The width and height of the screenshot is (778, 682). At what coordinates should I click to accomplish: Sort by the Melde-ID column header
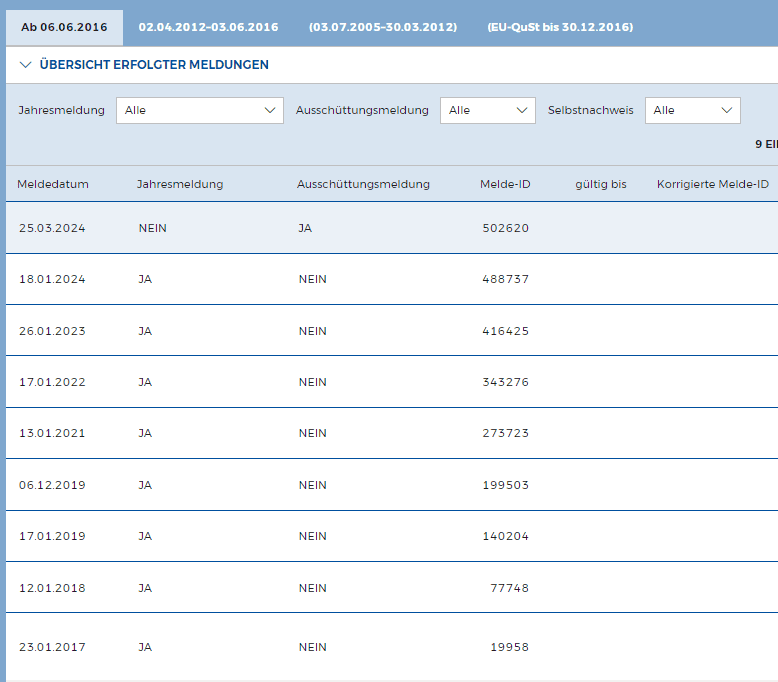point(504,184)
